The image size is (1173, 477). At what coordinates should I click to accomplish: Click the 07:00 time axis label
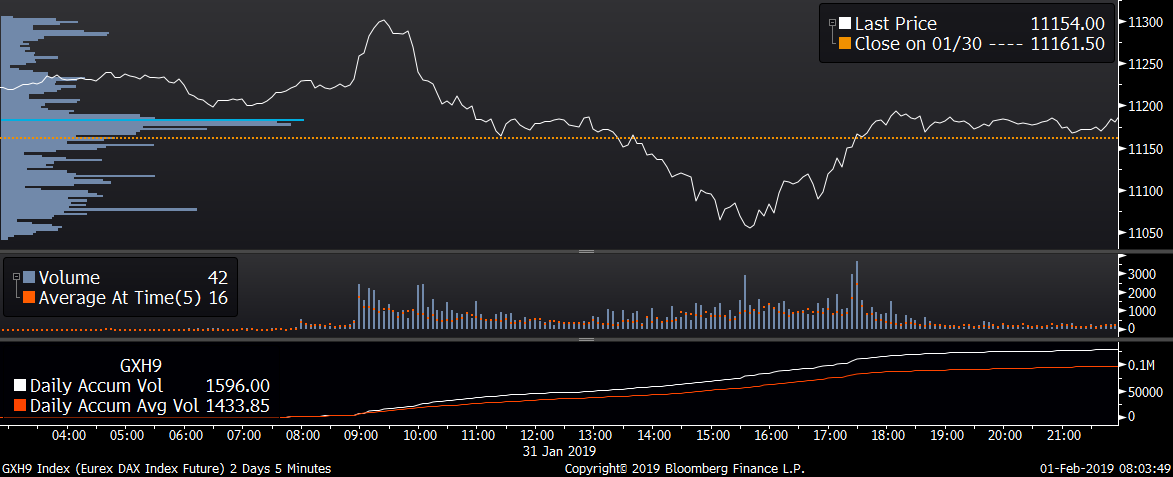point(244,436)
